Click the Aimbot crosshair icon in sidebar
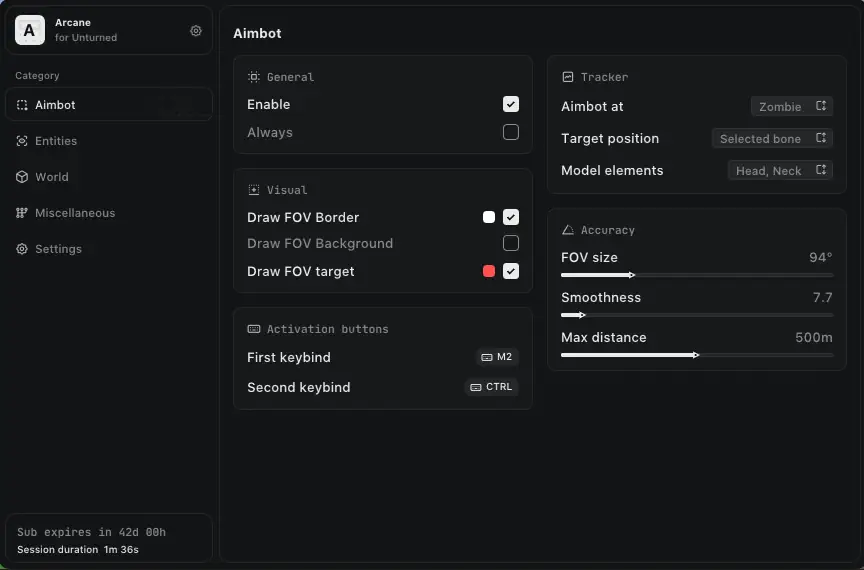 pyautogui.click(x=22, y=105)
